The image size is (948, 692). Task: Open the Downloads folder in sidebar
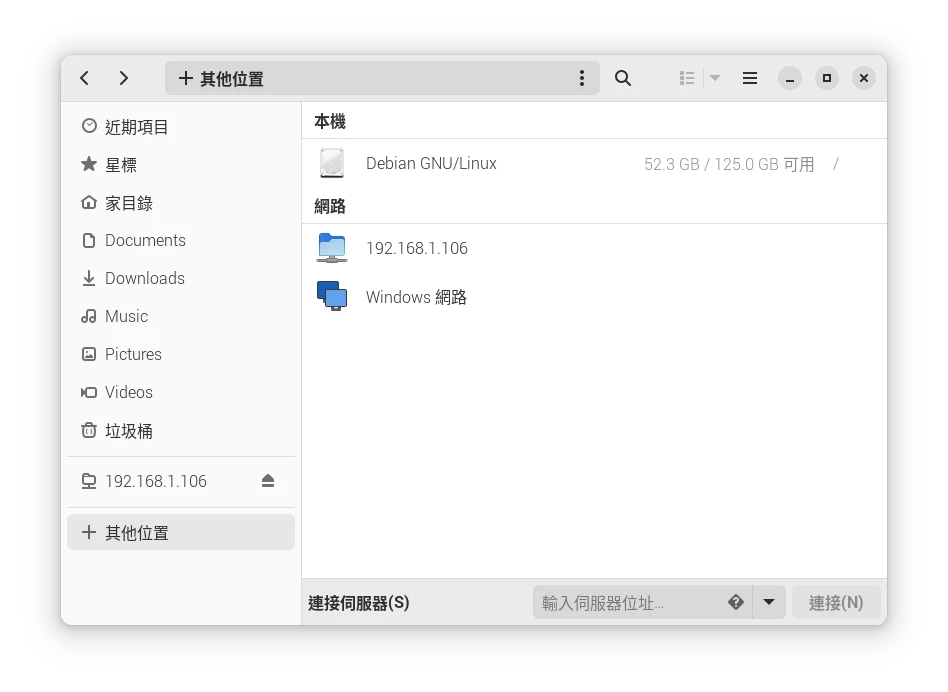[x=144, y=278]
